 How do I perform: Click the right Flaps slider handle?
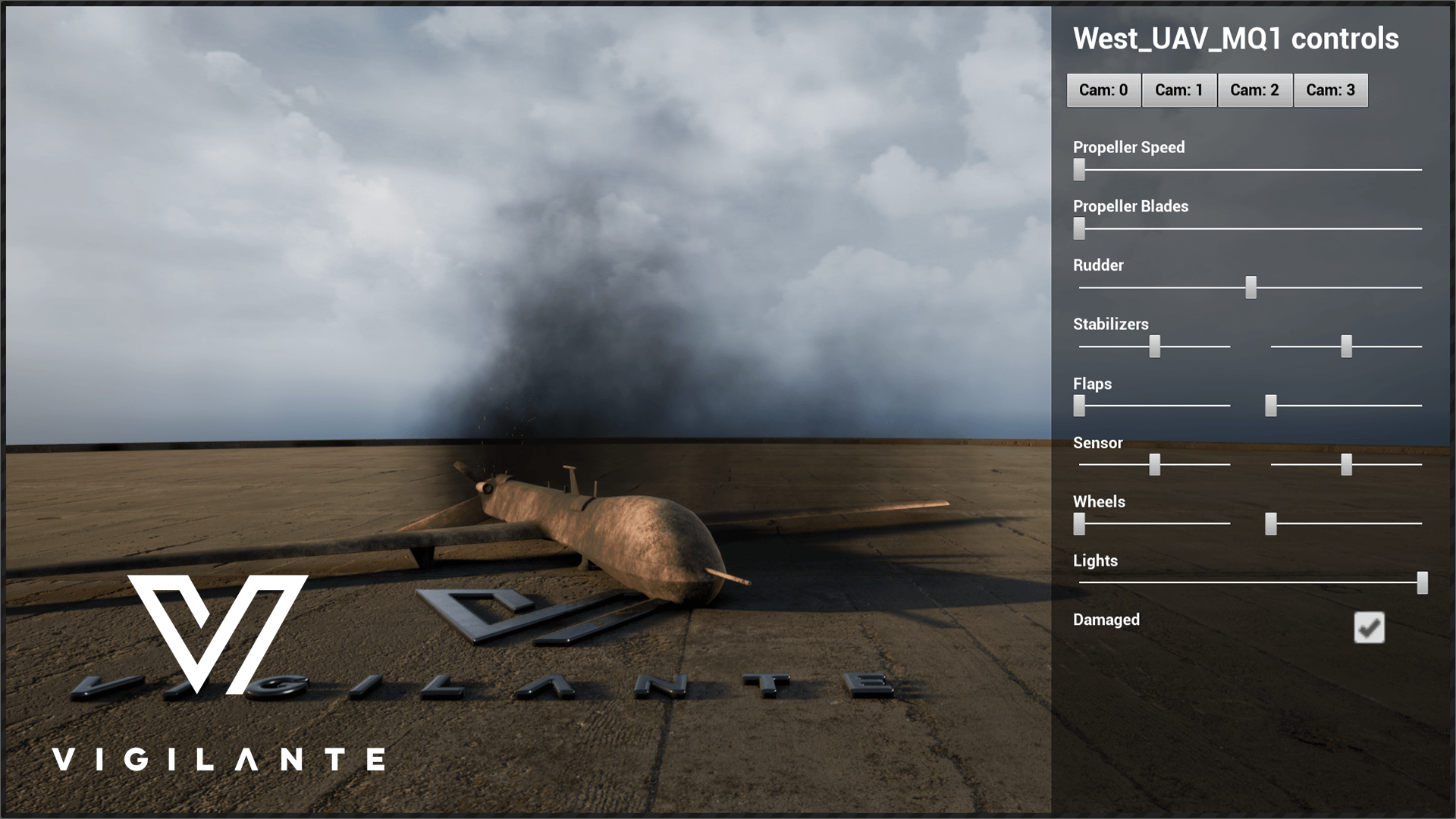(1271, 406)
